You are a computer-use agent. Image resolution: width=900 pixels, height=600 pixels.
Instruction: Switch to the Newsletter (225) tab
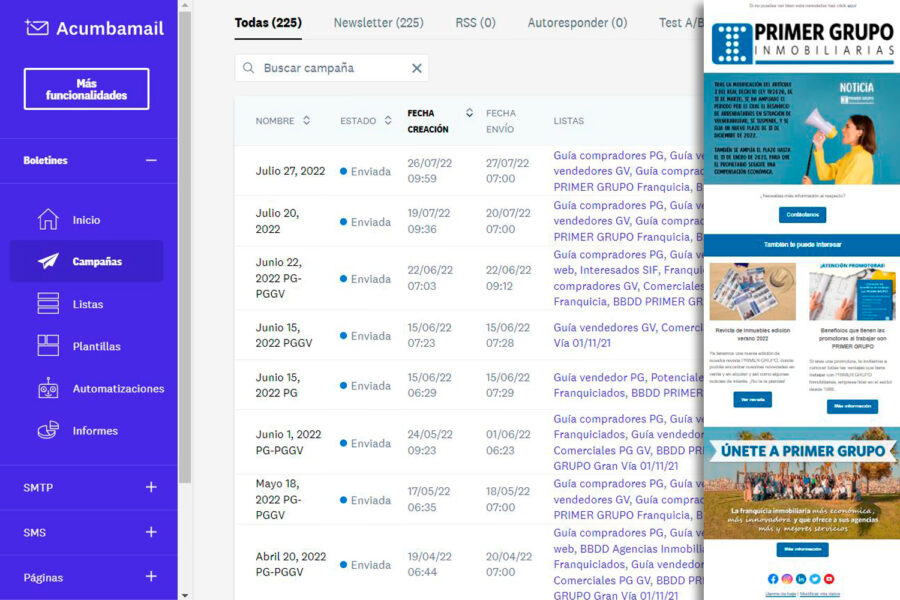(x=378, y=22)
